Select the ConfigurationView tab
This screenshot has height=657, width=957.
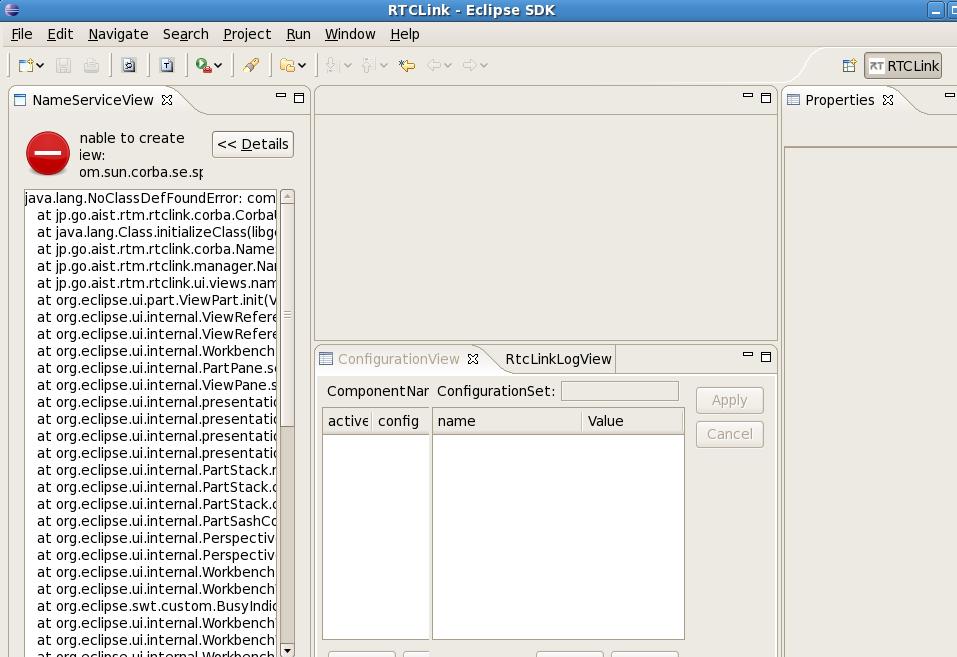pos(399,359)
